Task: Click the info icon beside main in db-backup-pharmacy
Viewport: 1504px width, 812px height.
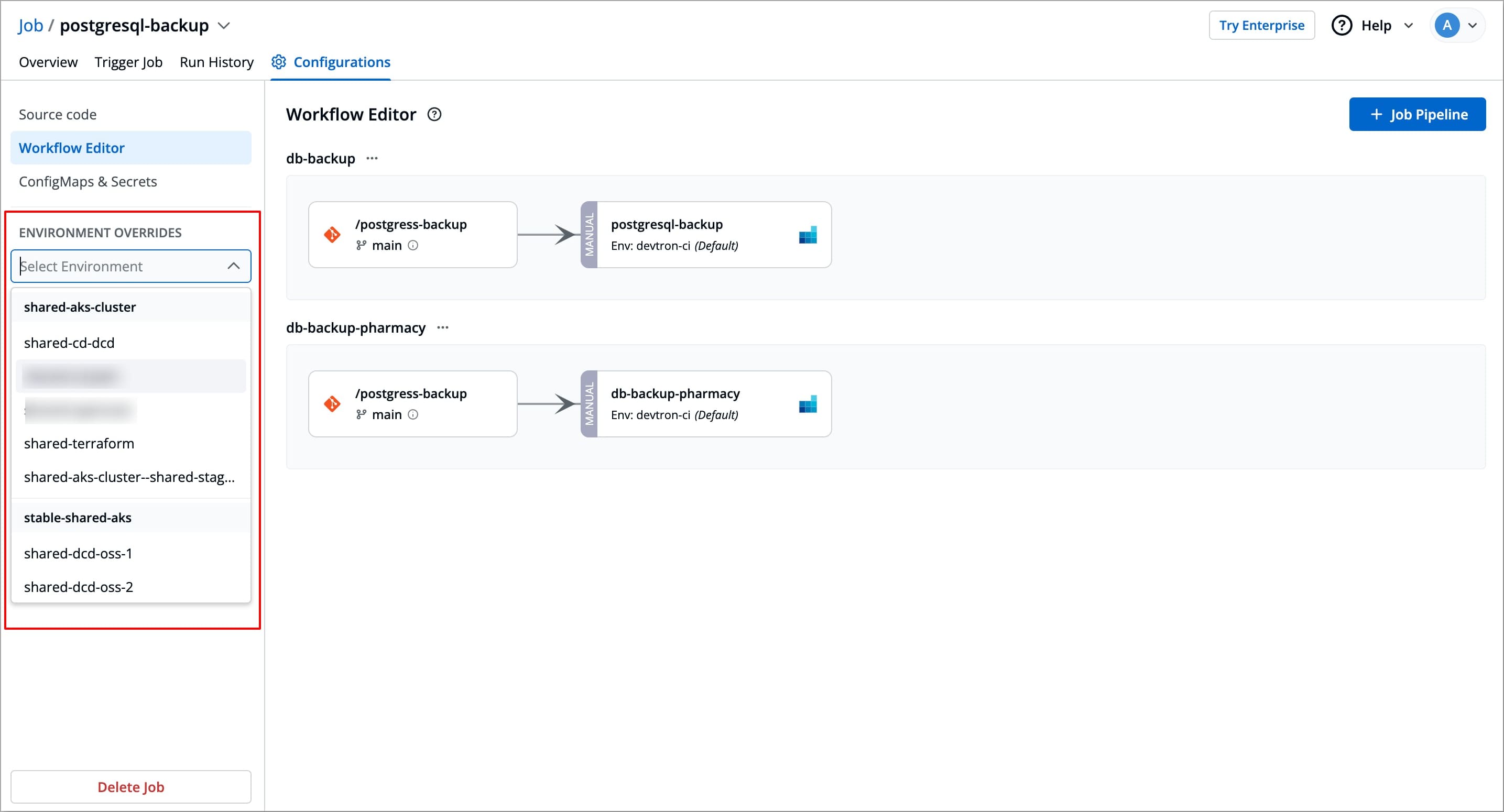Action: pos(413,414)
